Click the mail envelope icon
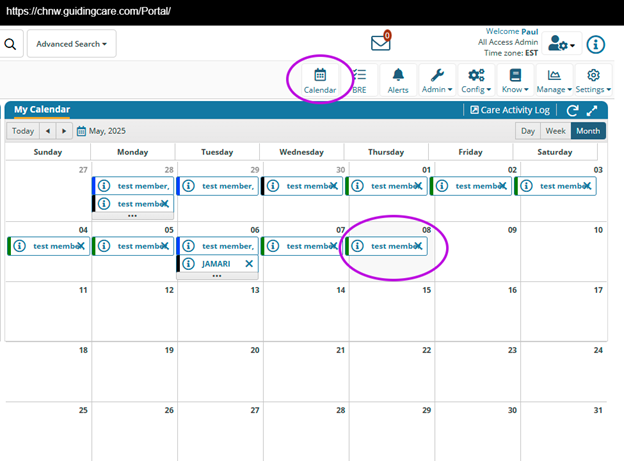624x461 pixels. pos(381,43)
